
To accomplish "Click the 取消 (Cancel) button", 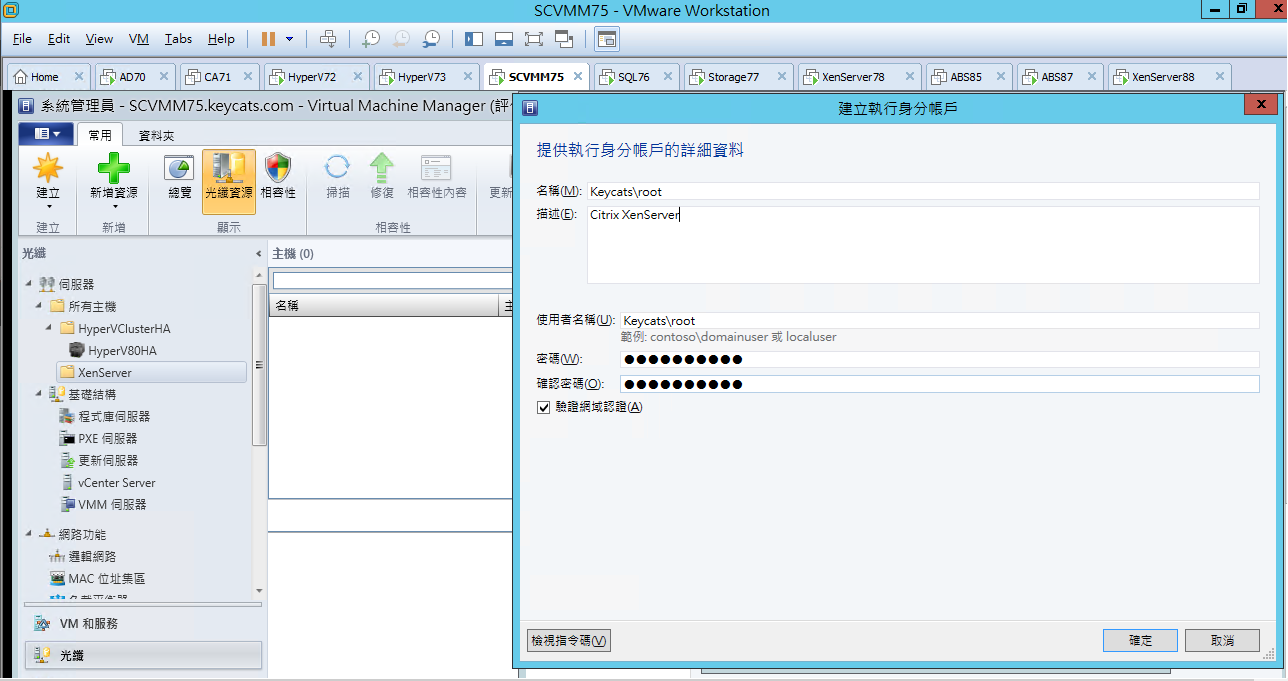I will pyautogui.click(x=1222, y=640).
